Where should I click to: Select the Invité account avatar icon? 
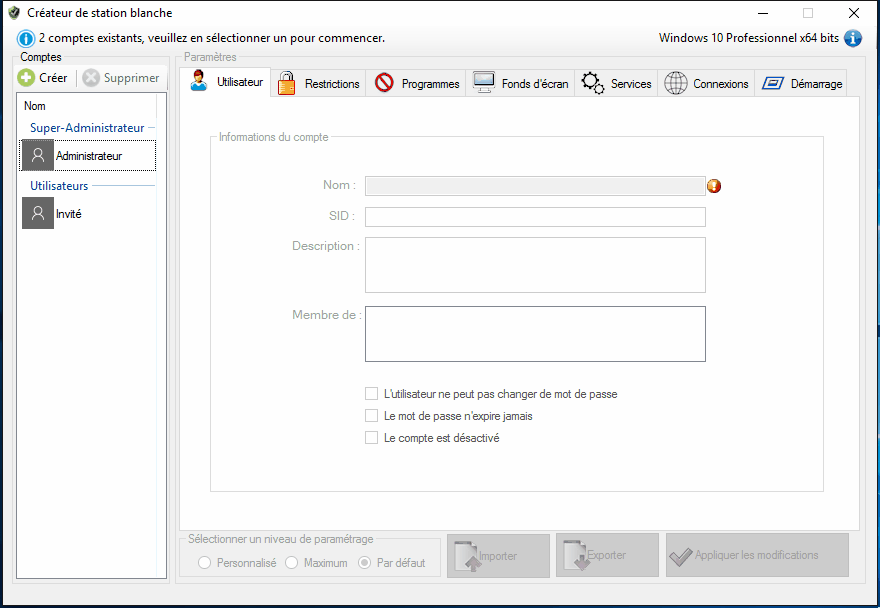38,214
